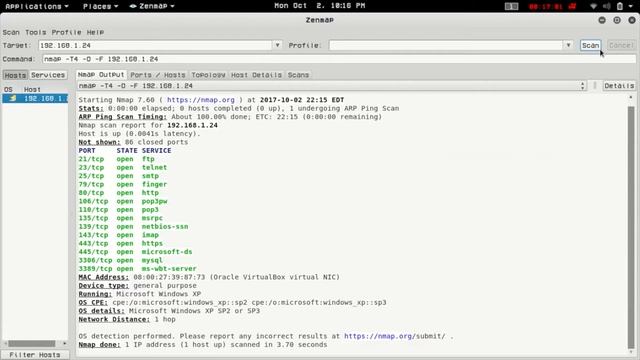Click the 443/tcp open https line
Image resolution: width=640 pixels, height=360 pixels.
coord(120,243)
